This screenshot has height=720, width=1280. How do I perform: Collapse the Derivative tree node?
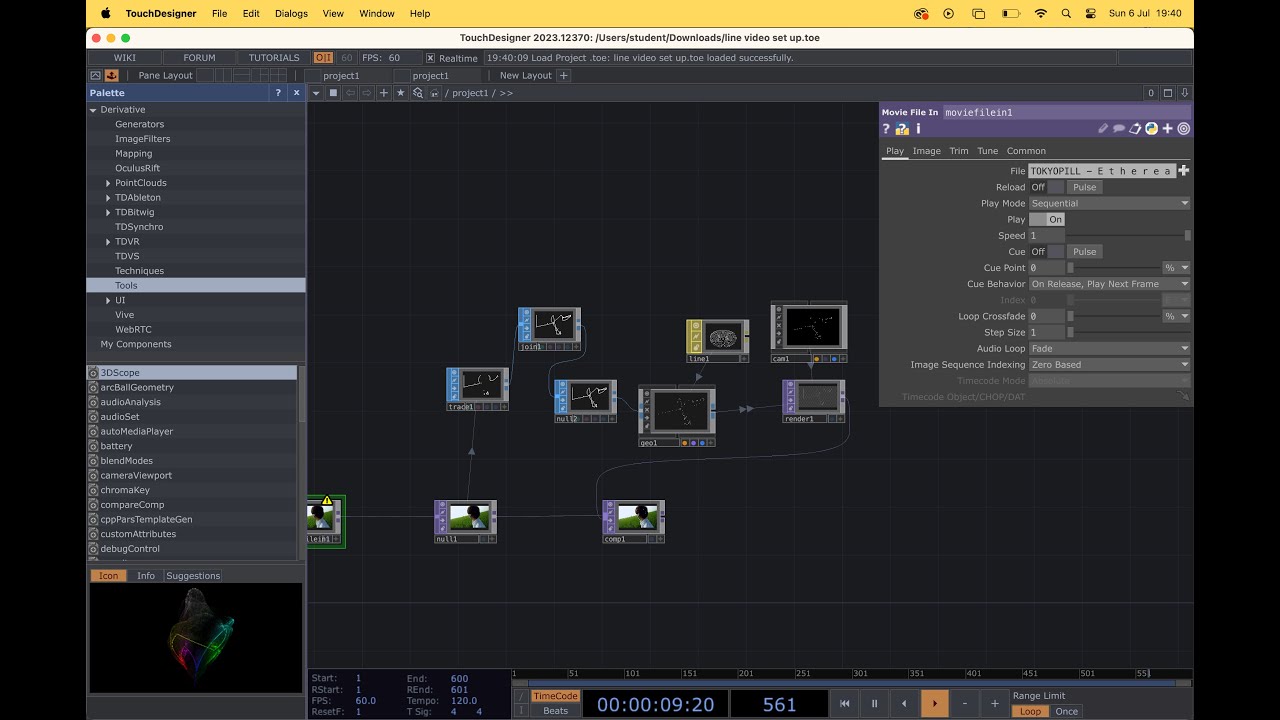[93, 110]
